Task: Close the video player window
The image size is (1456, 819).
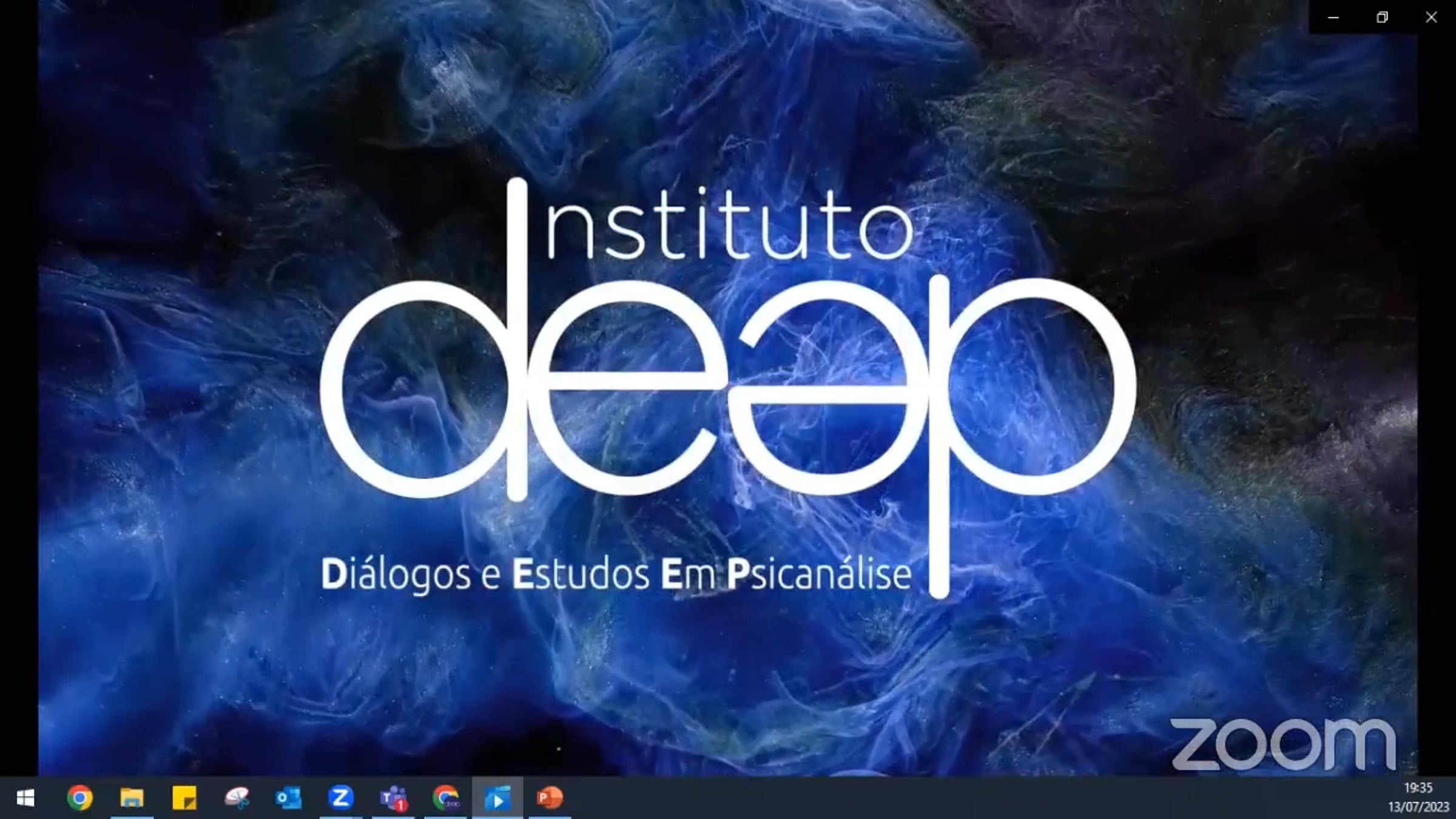Action: pos(1431,17)
